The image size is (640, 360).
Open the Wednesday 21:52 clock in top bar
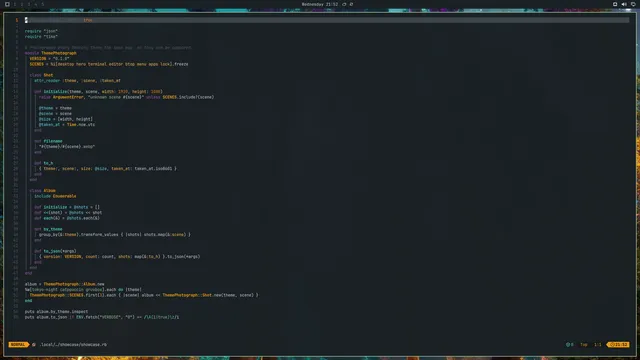320,4
